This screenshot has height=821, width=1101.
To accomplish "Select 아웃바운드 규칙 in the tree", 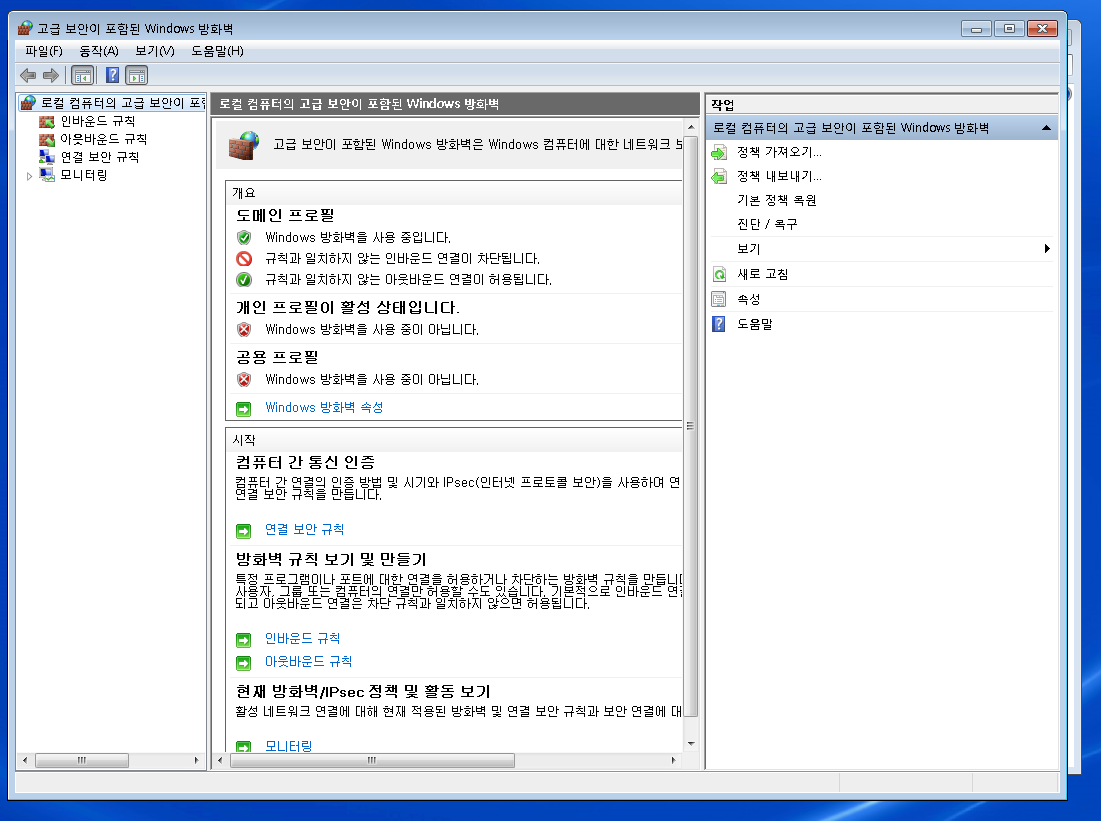I will [x=103, y=138].
